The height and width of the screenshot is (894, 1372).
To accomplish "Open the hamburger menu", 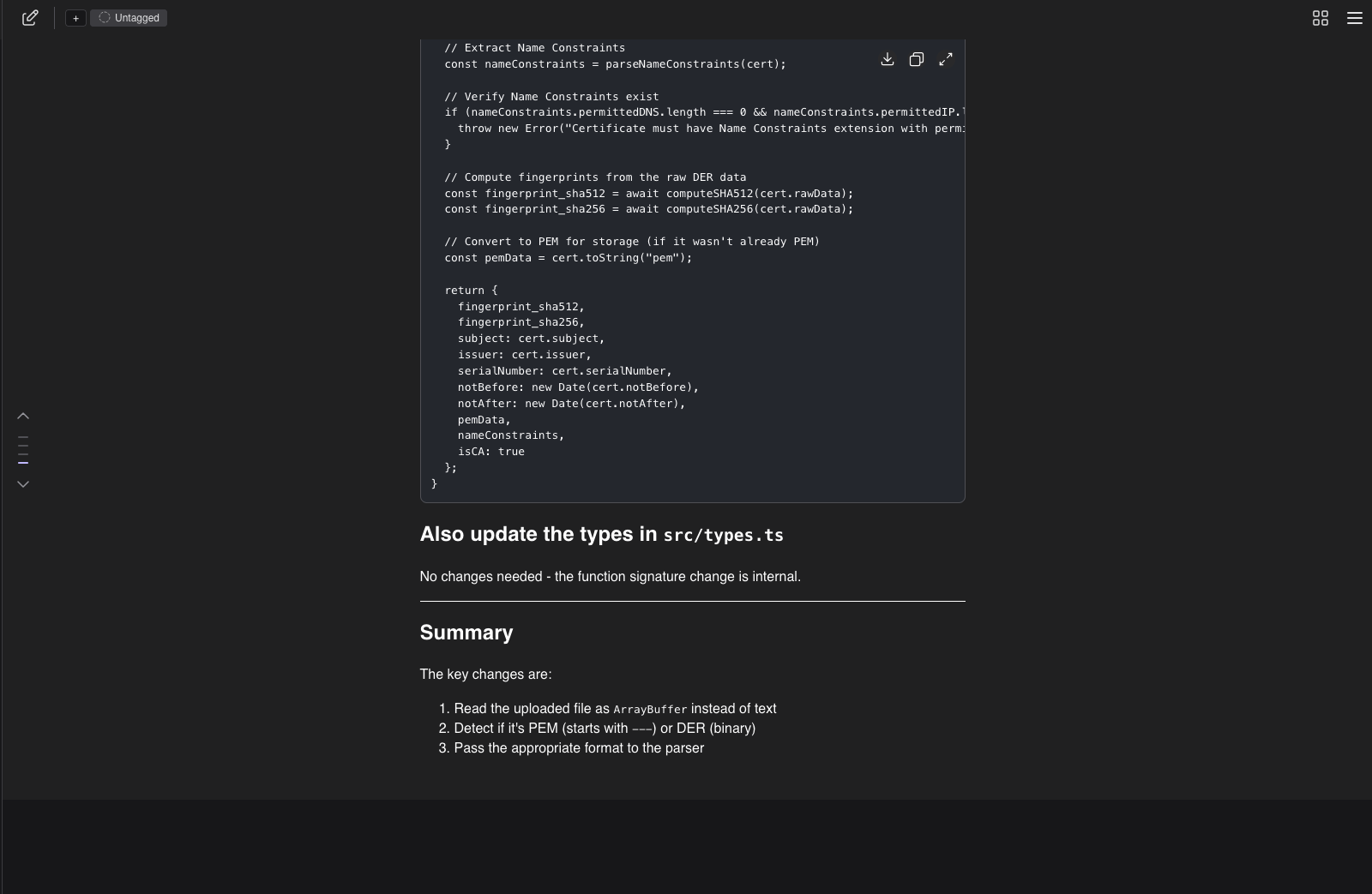I will [x=1355, y=18].
